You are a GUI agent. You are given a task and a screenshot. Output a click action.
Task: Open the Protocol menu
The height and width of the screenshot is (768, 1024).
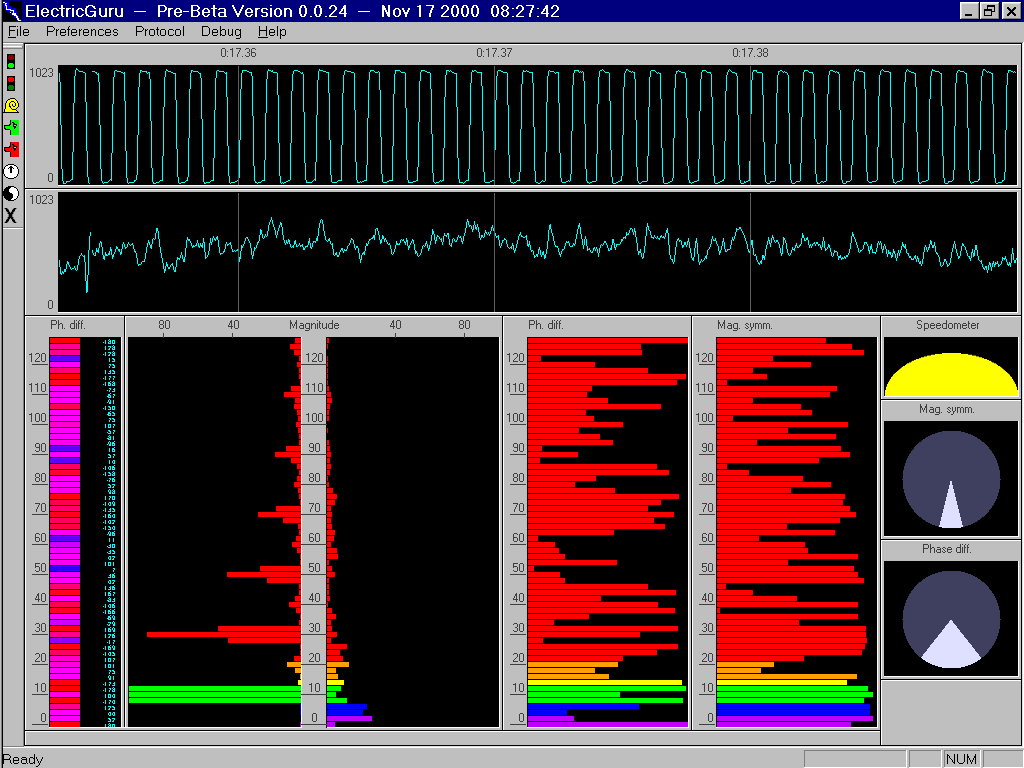(160, 31)
